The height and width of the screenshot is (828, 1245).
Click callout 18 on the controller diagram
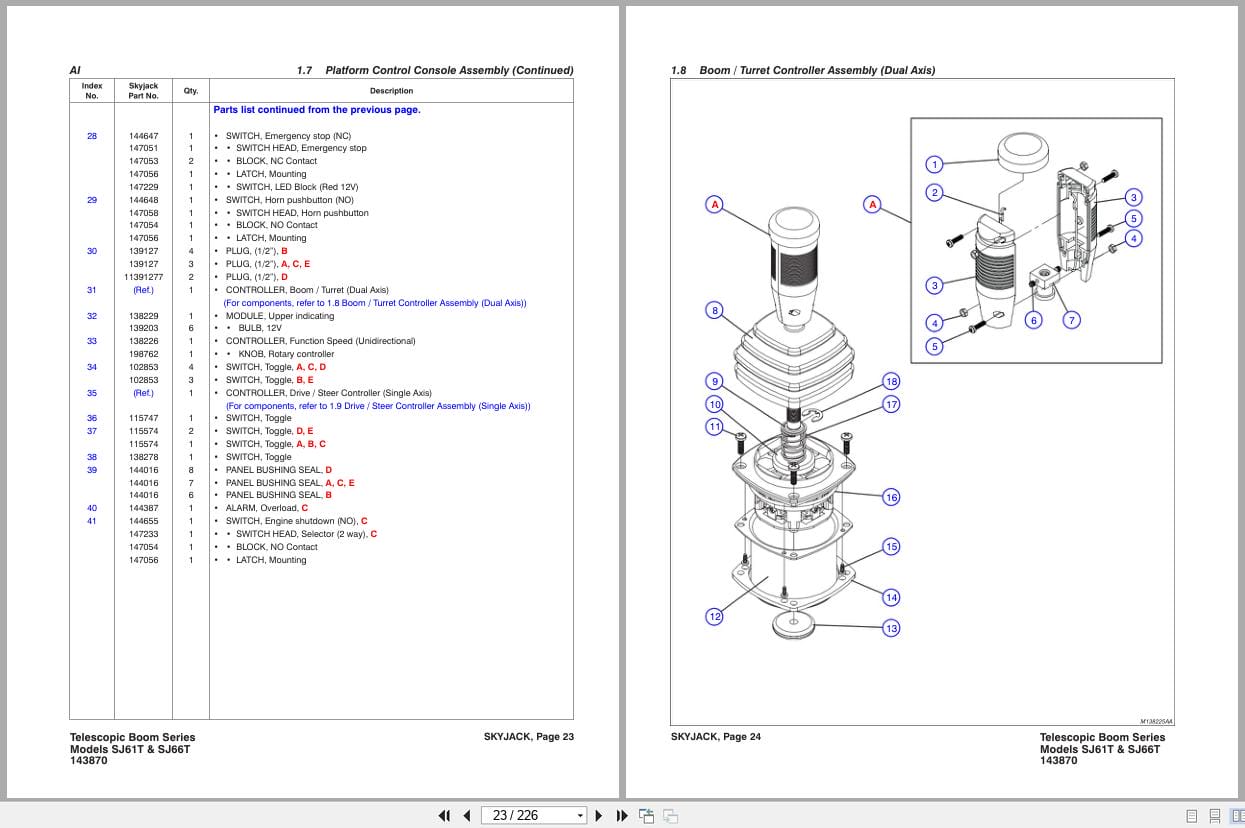tap(891, 381)
